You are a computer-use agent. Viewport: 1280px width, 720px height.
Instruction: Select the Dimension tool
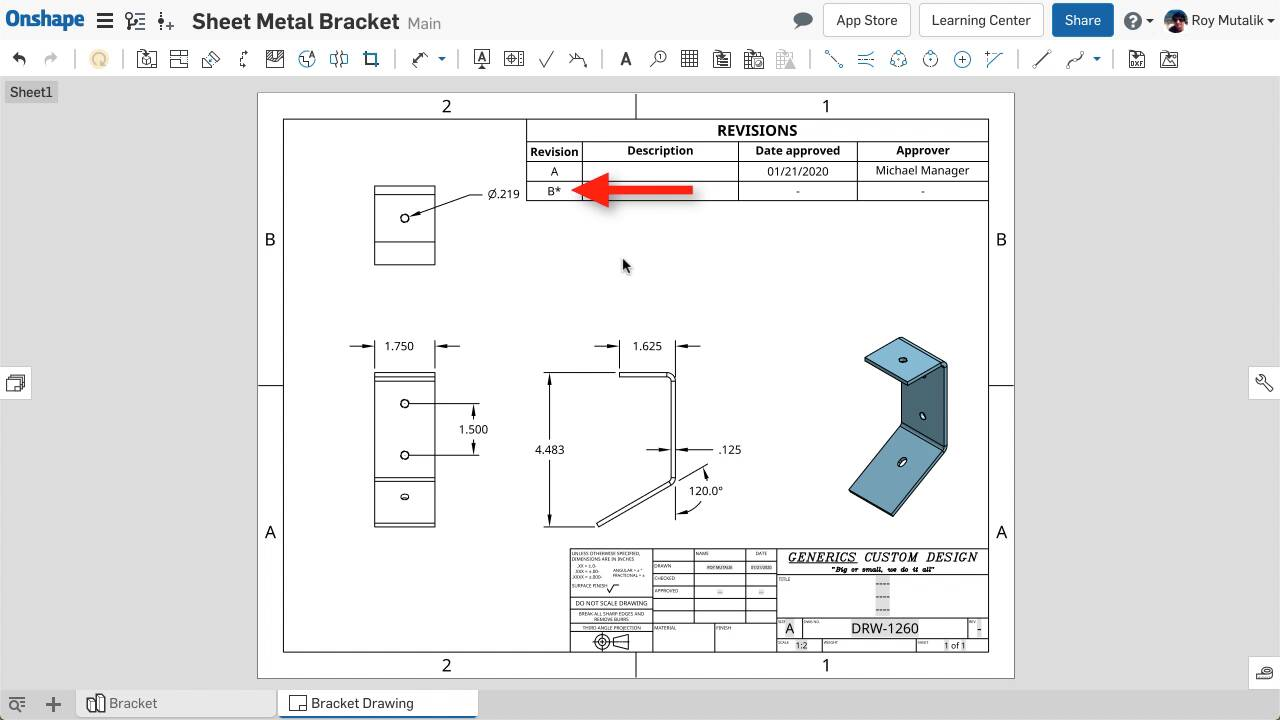click(421, 59)
